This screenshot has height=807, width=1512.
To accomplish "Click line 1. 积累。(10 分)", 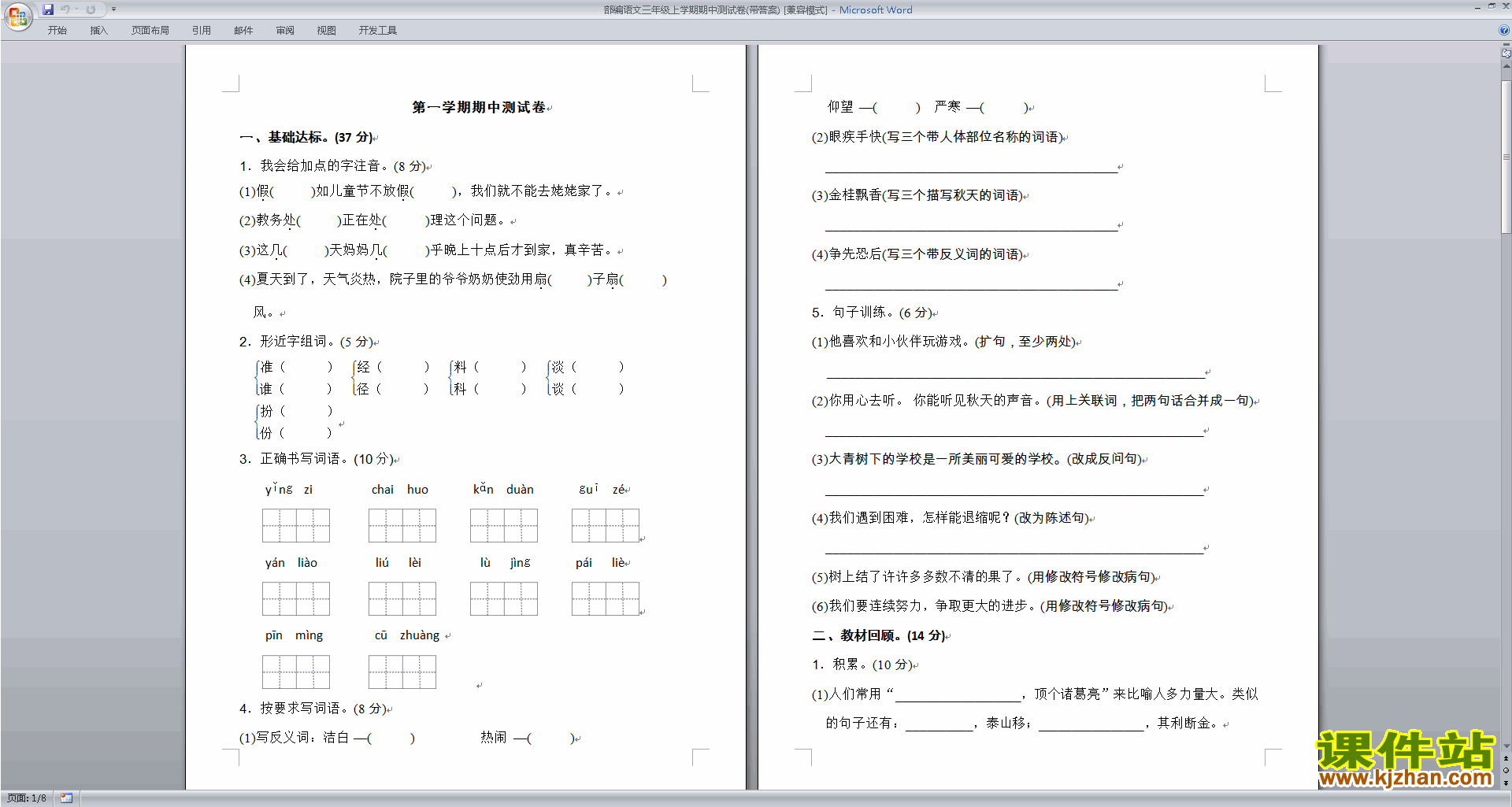I will (x=862, y=664).
